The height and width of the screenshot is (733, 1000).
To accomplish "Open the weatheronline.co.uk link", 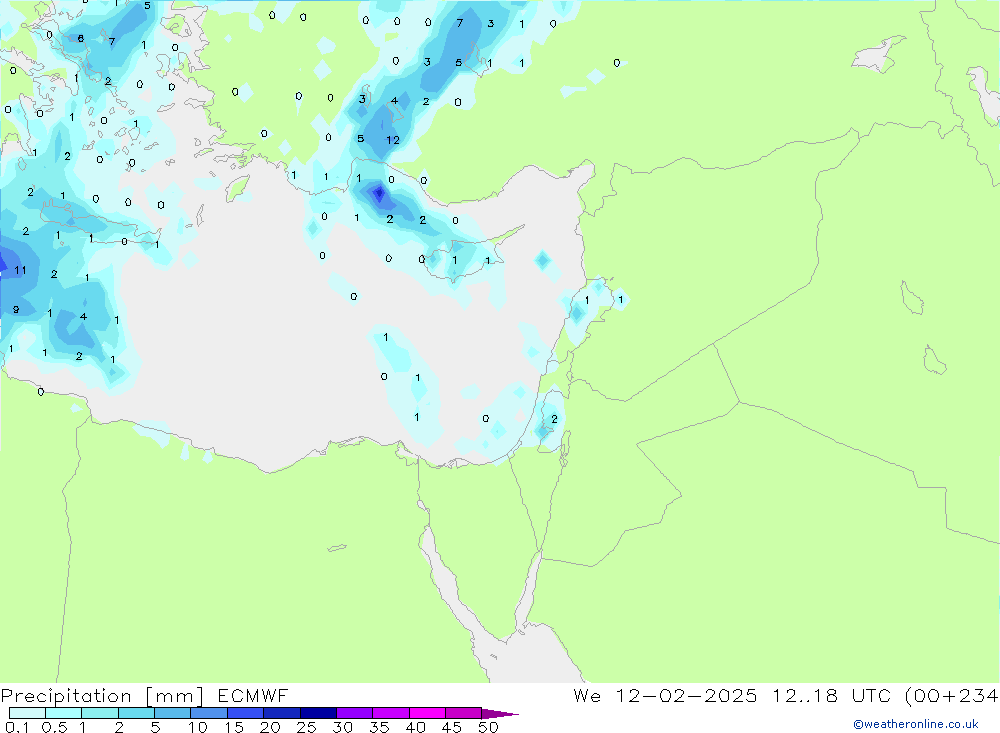I will coord(916,724).
